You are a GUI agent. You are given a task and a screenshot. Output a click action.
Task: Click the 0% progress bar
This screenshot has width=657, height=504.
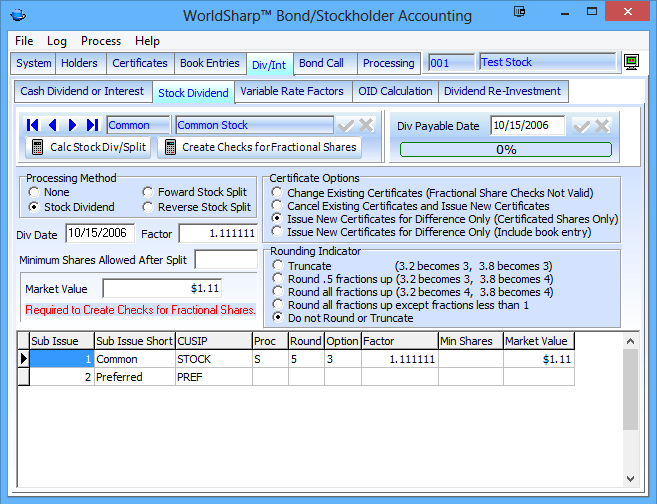(x=505, y=149)
